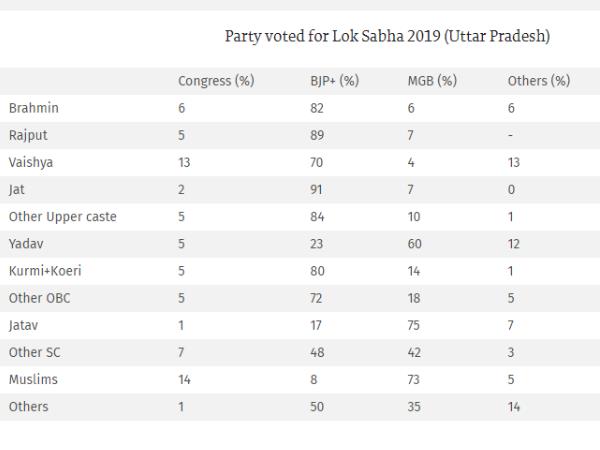Click the Other OBC row label
This screenshot has height=450, width=600.
pos(38,298)
